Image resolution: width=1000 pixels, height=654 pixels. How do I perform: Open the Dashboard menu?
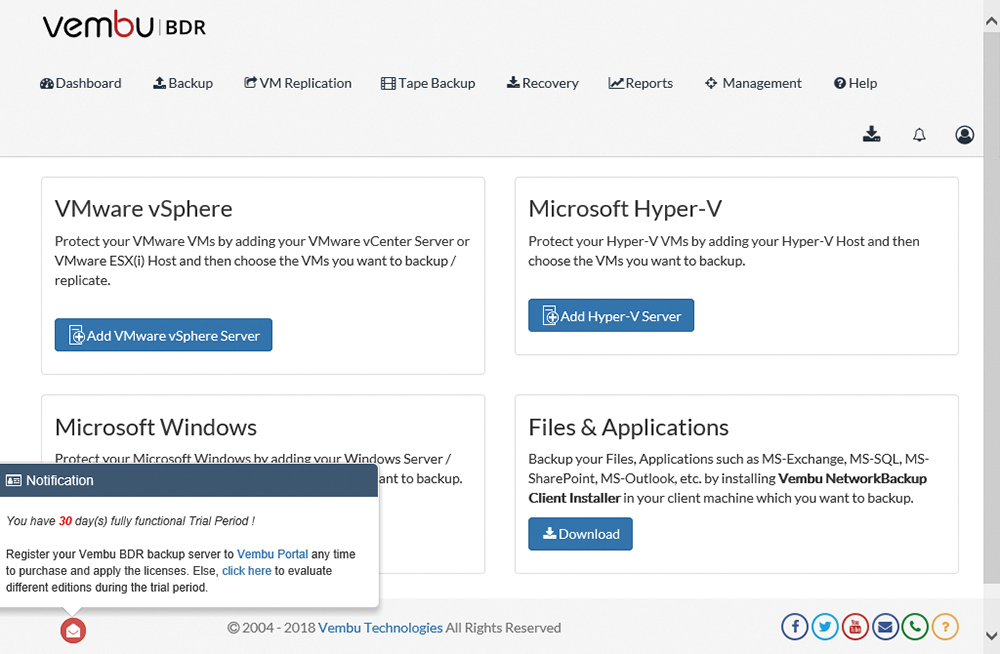(80, 83)
